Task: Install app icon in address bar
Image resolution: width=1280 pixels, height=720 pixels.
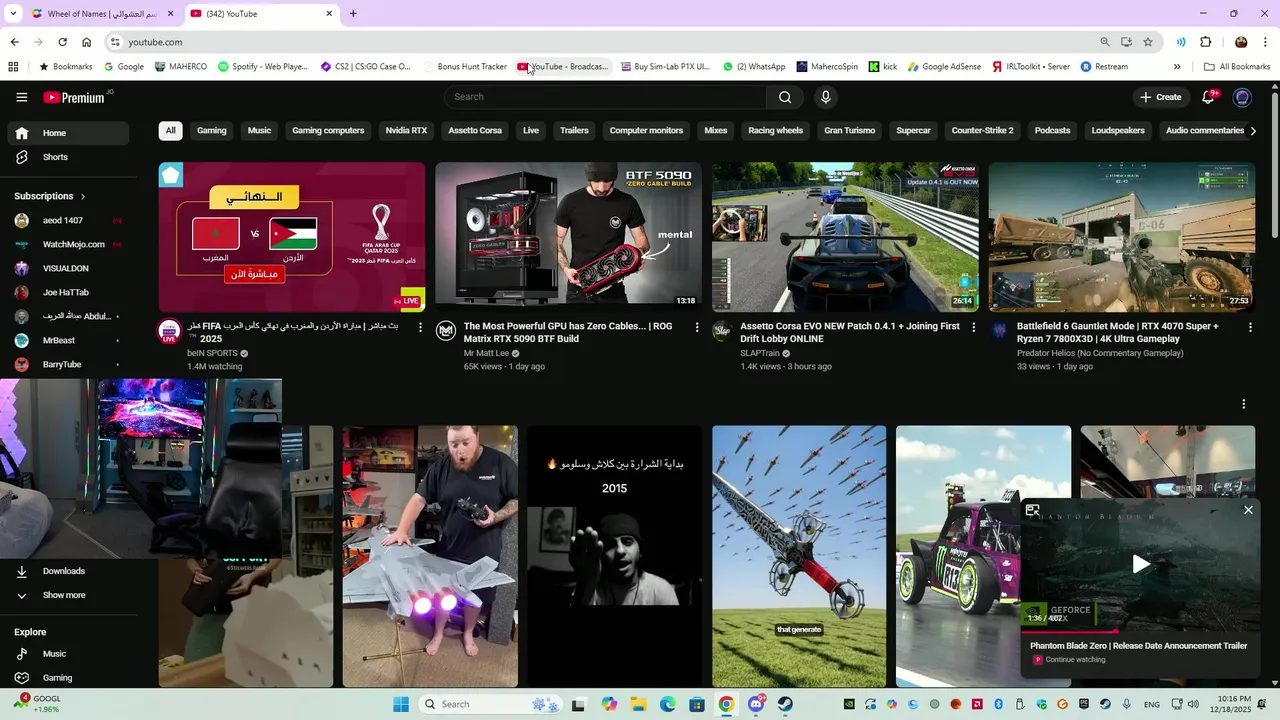Action: click(x=1126, y=42)
